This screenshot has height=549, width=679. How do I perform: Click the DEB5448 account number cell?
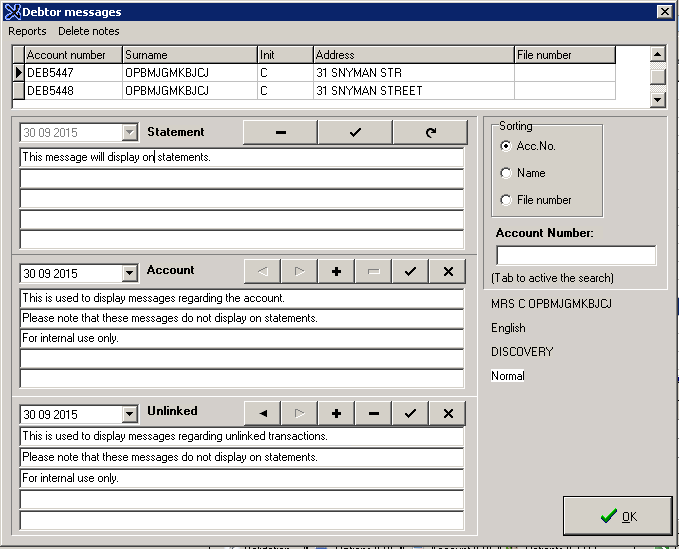click(x=73, y=90)
